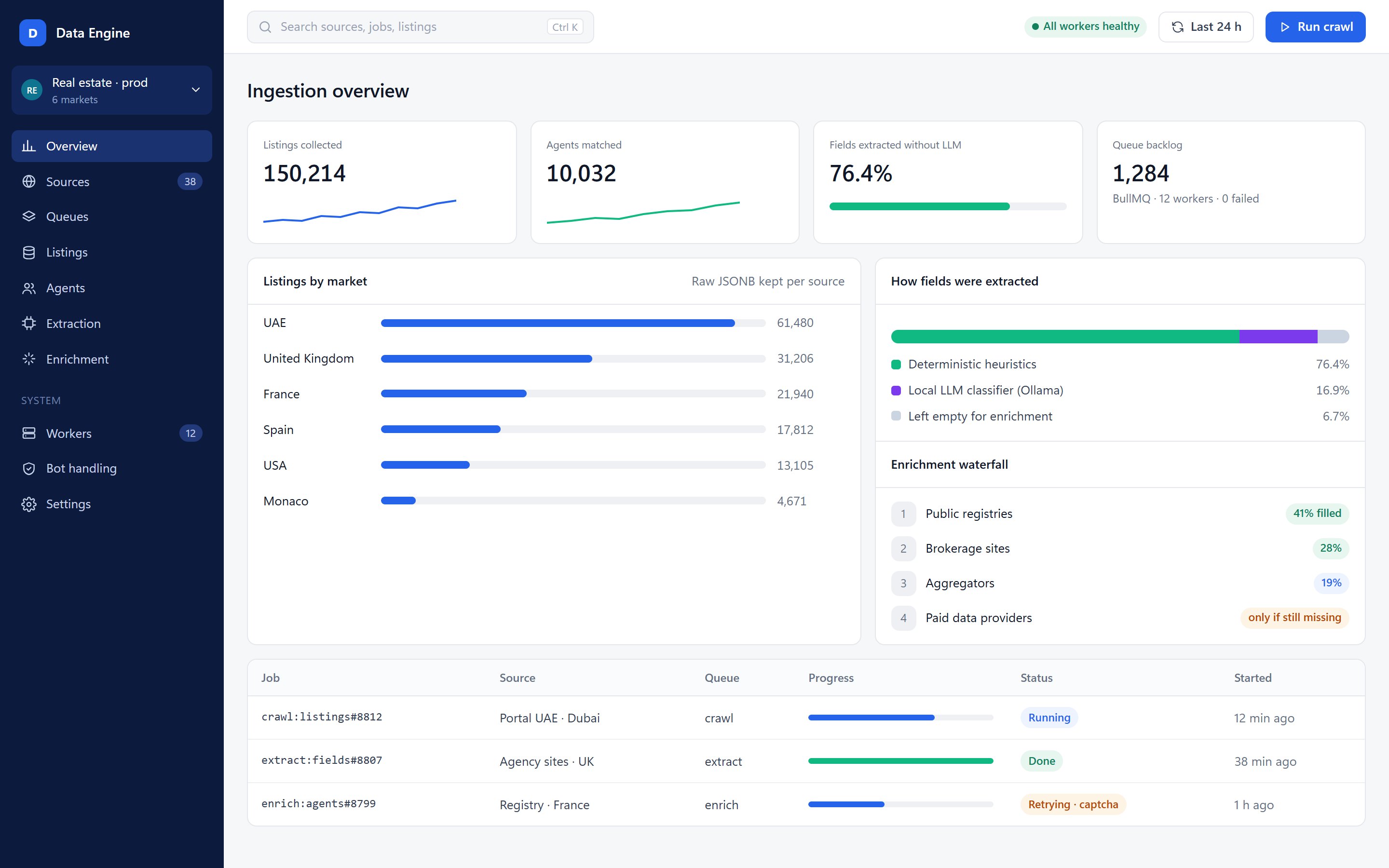Click the Workers server icon
Screen dimensions: 1389x868
pos(29,433)
